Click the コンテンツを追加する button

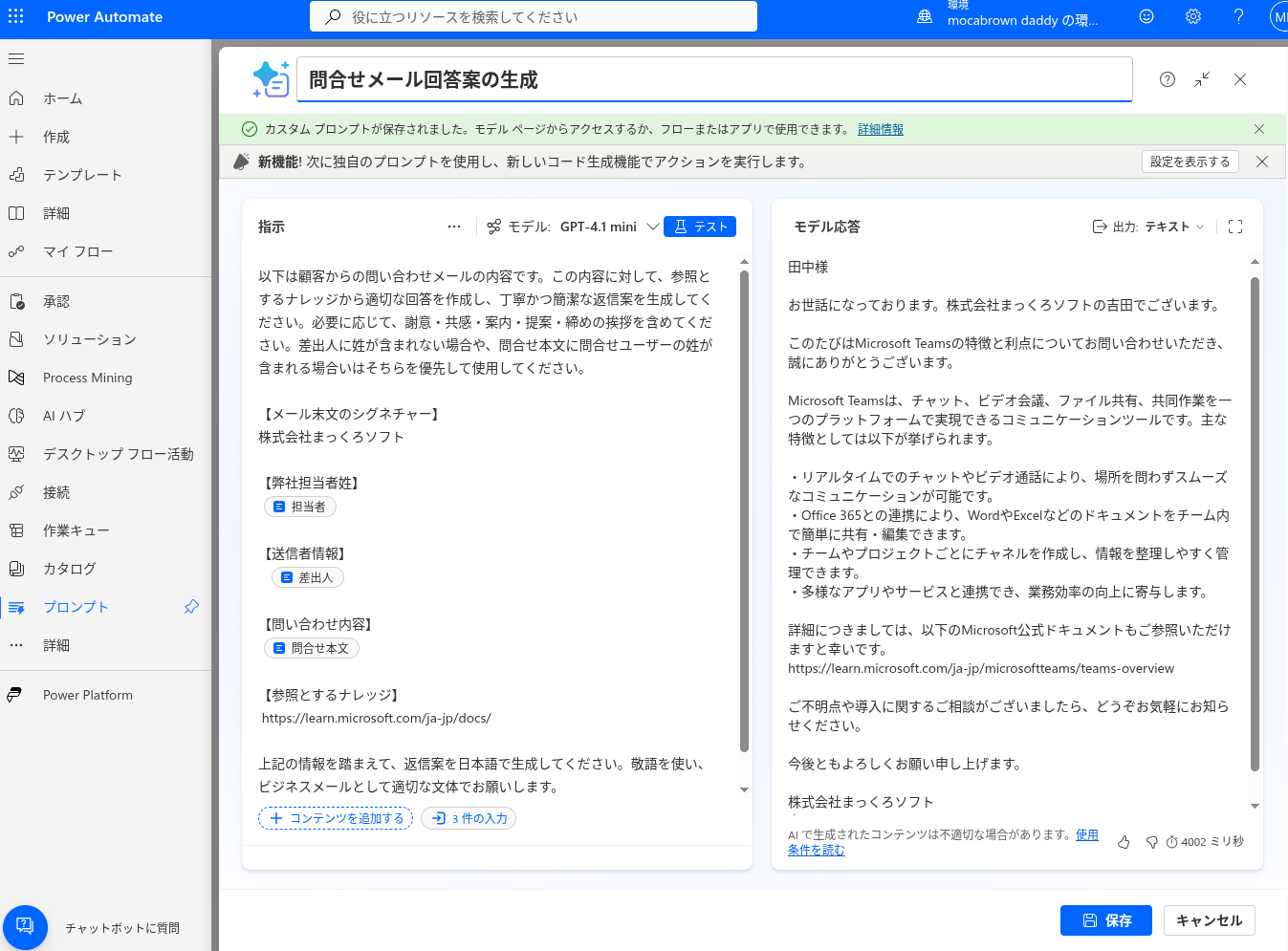click(x=336, y=818)
